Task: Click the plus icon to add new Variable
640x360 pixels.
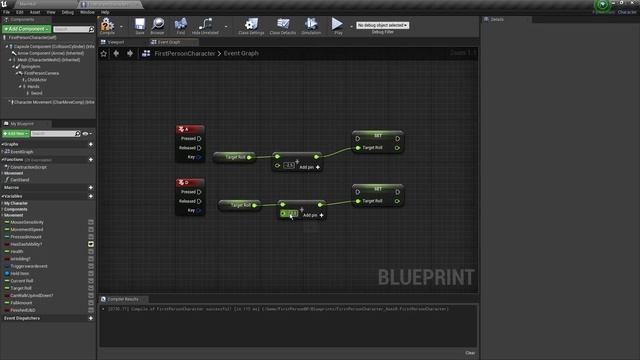Action: click(x=91, y=196)
